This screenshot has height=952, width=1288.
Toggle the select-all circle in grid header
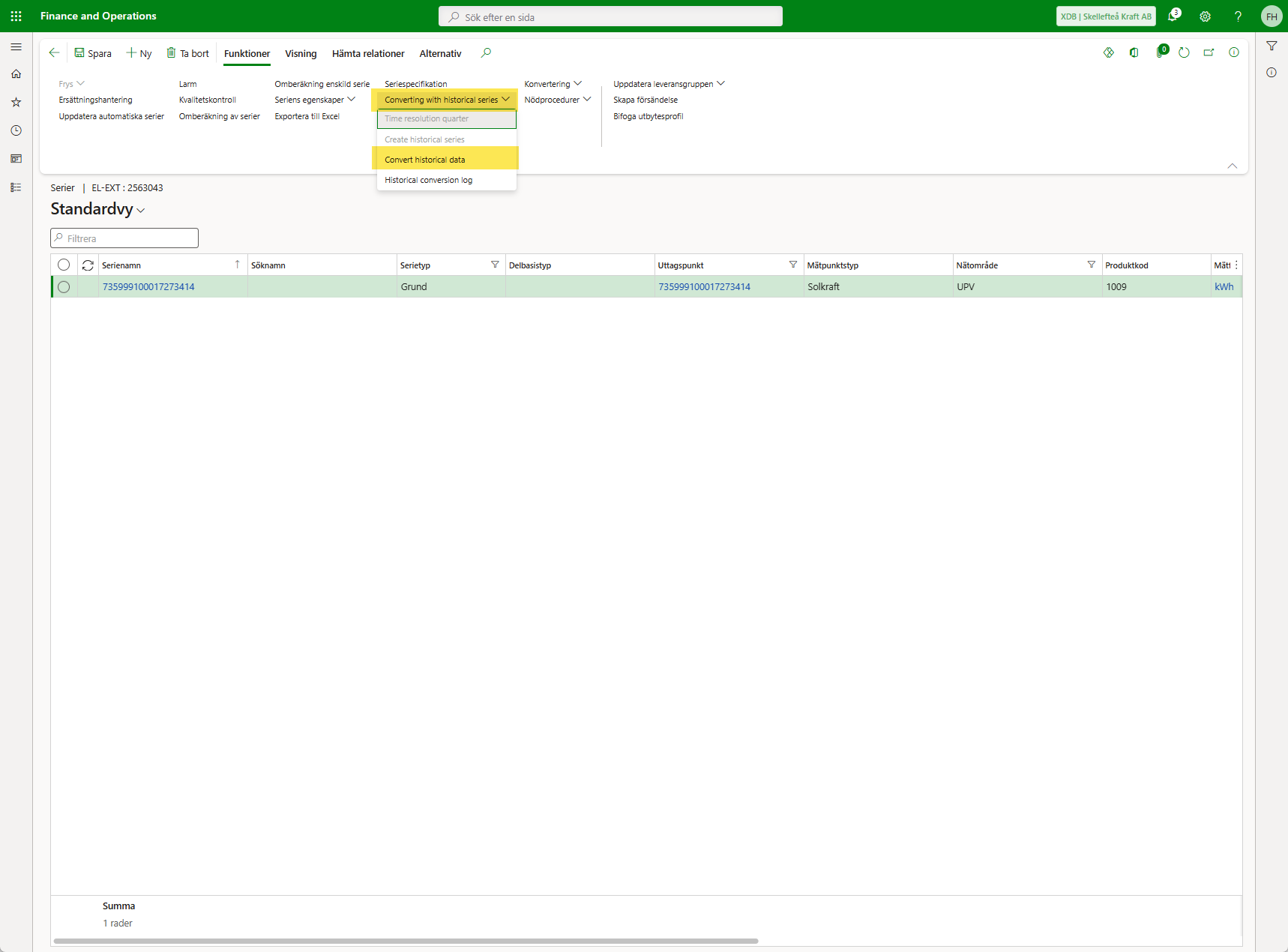pyautogui.click(x=64, y=265)
